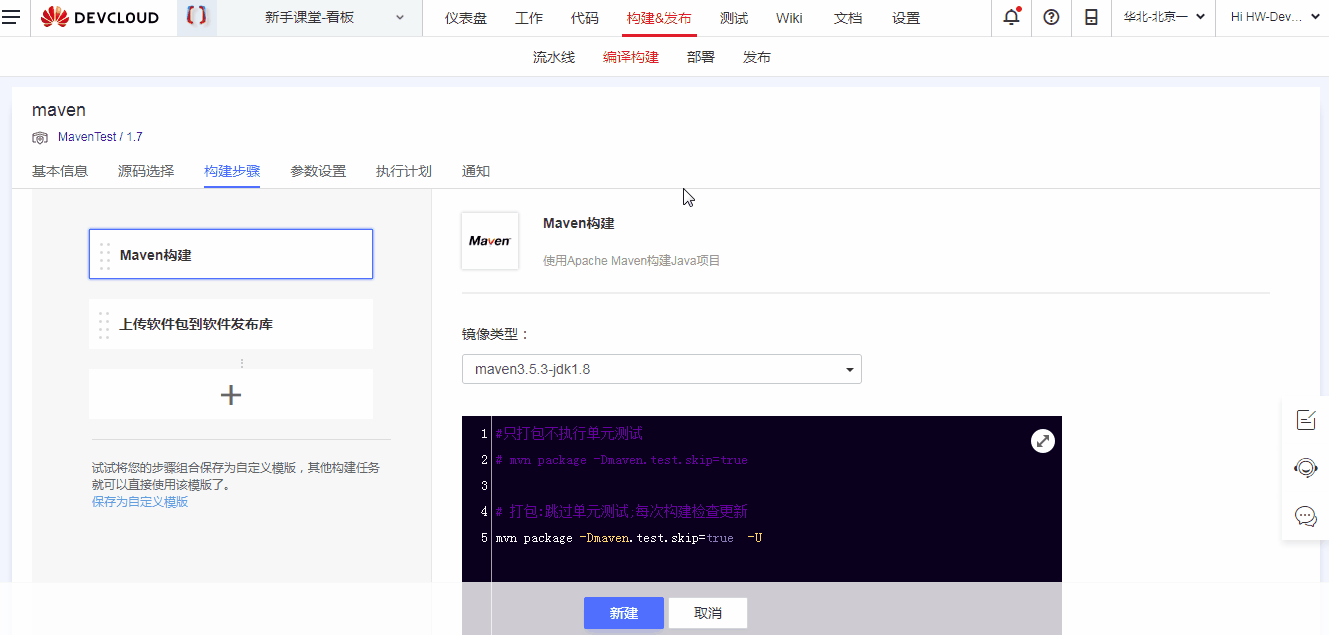Viewport: 1329px width, 635px height.
Task: Switch to the 参数设置 tab
Action: click(x=318, y=171)
